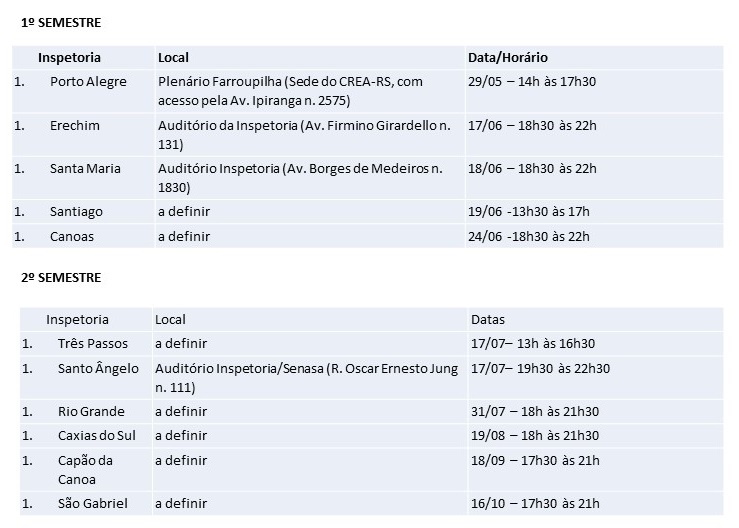Screen dimensions: 739x528
Task: Click the Canoas row name
Action: click(72, 236)
